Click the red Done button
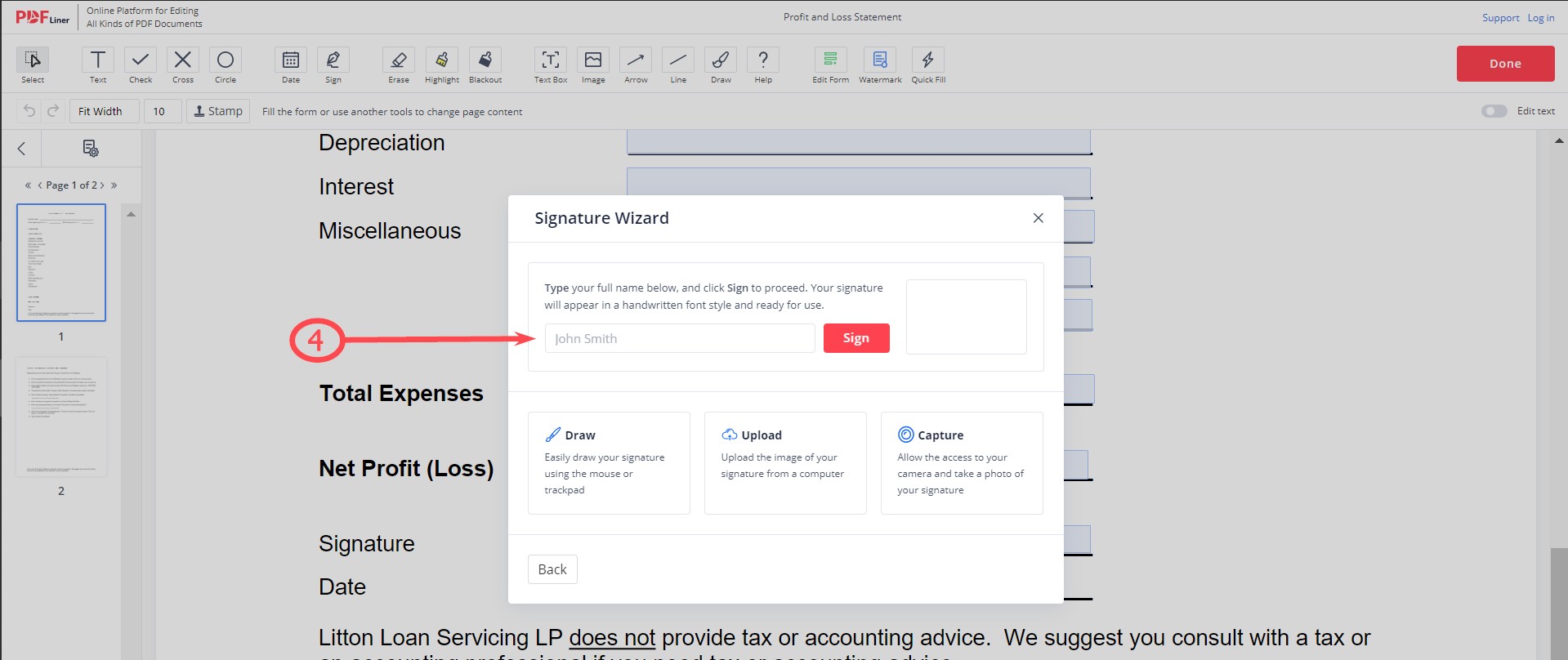 (1505, 64)
